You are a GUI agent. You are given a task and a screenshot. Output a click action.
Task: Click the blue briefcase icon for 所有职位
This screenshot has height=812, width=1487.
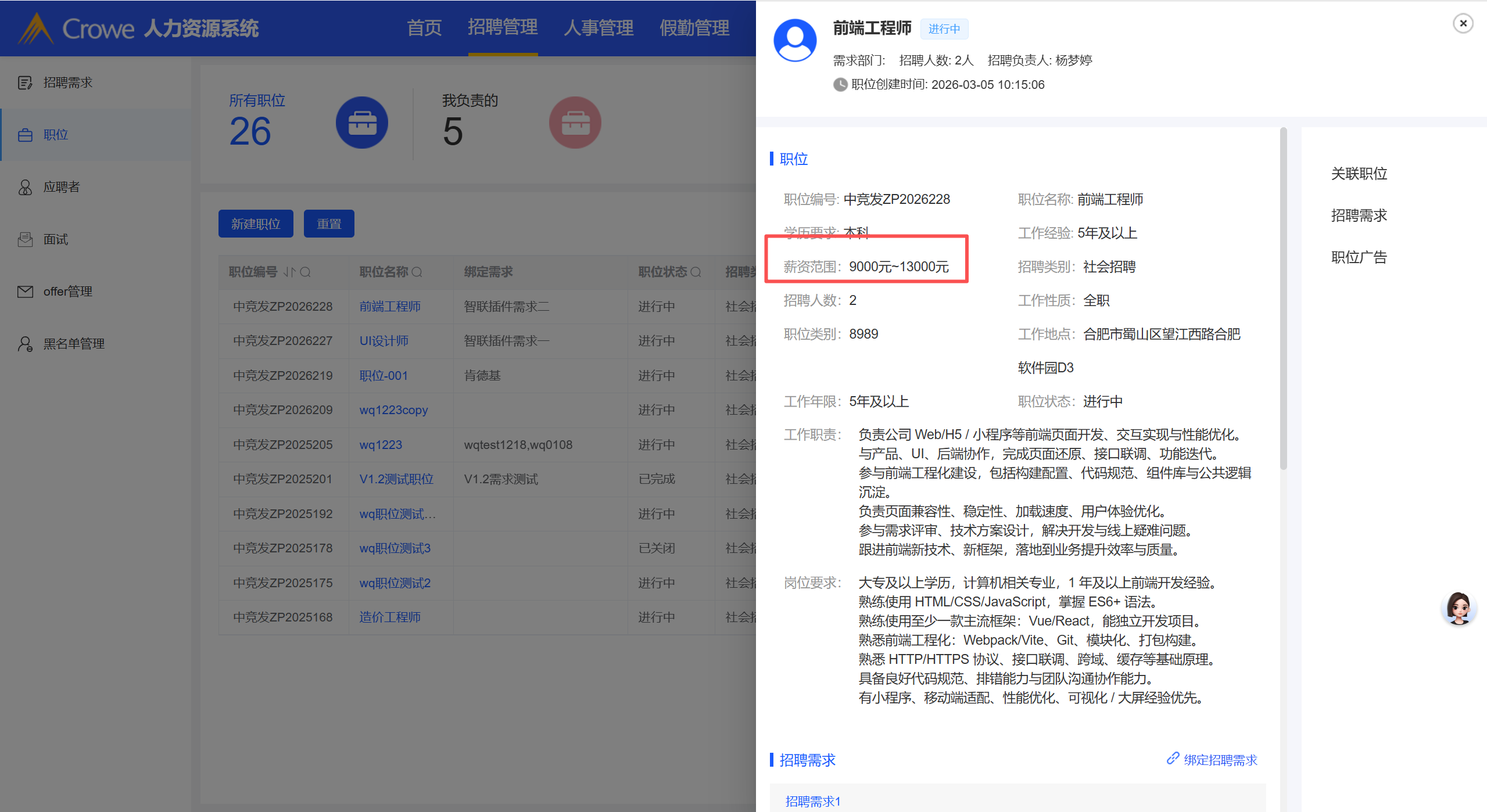click(x=362, y=123)
